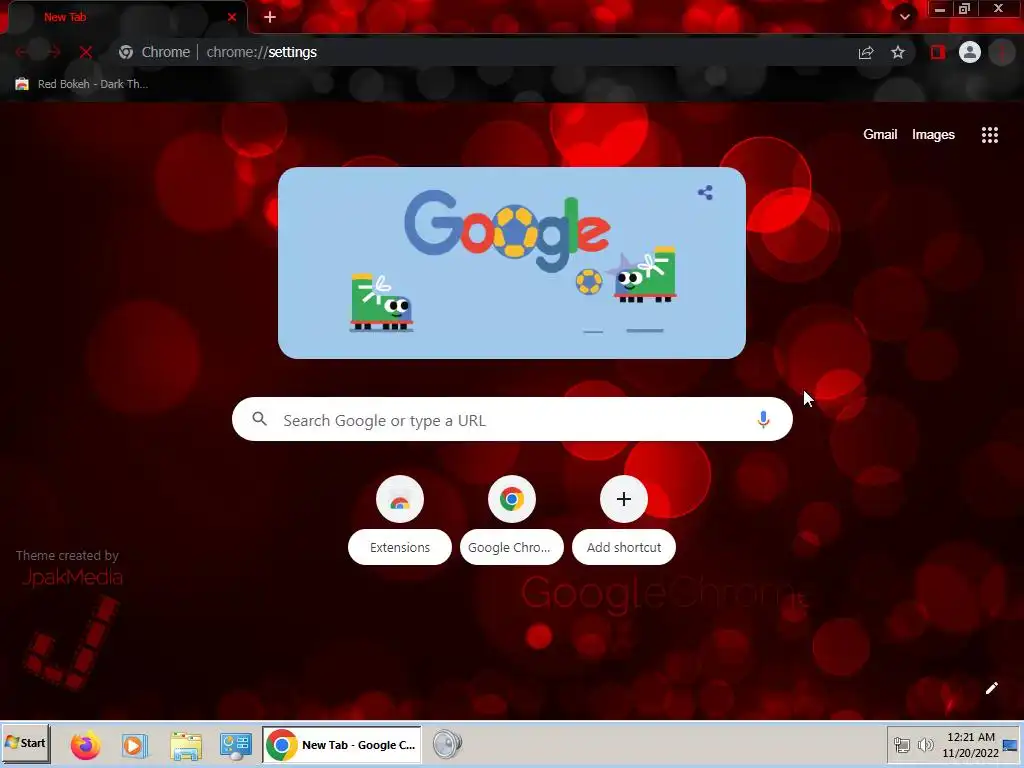Switch to New Tab - Google Chrome taskbar button
Viewport: 1024px width, 768px height.
click(x=342, y=744)
